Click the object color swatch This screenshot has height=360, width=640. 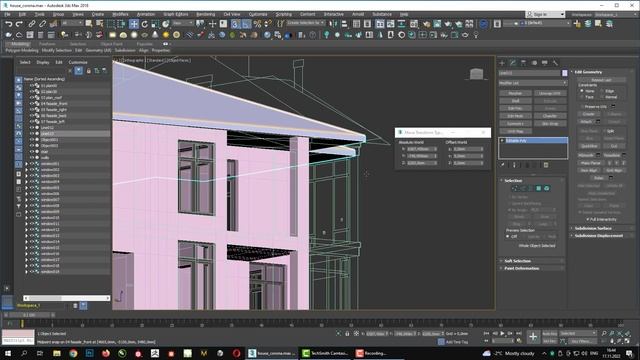pyautogui.click(x=564, y=73)
